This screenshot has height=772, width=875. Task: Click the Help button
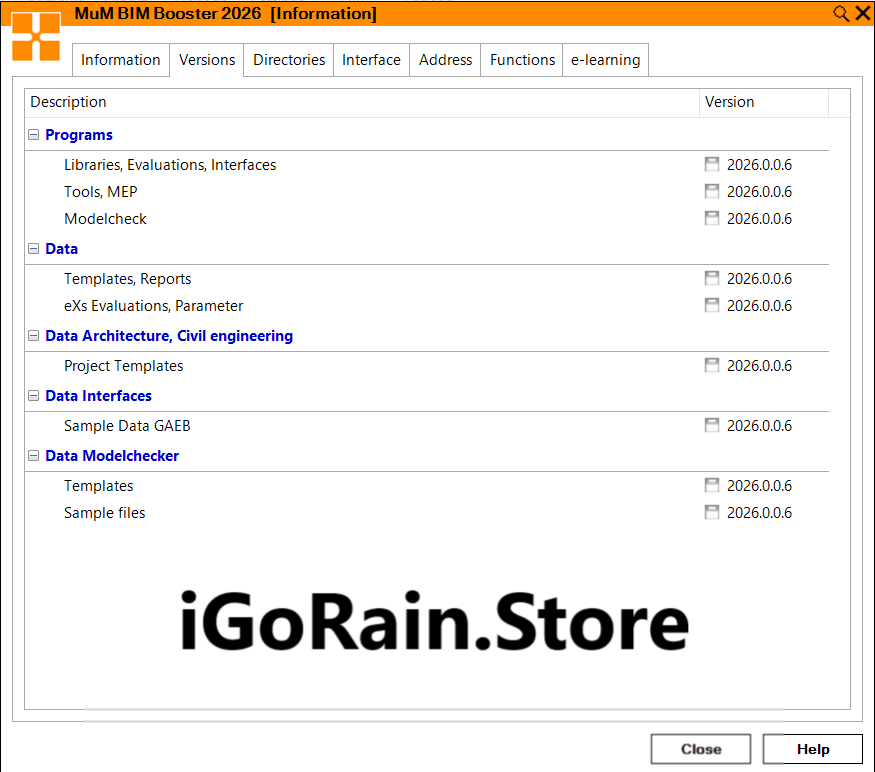(x=812, y=749)
